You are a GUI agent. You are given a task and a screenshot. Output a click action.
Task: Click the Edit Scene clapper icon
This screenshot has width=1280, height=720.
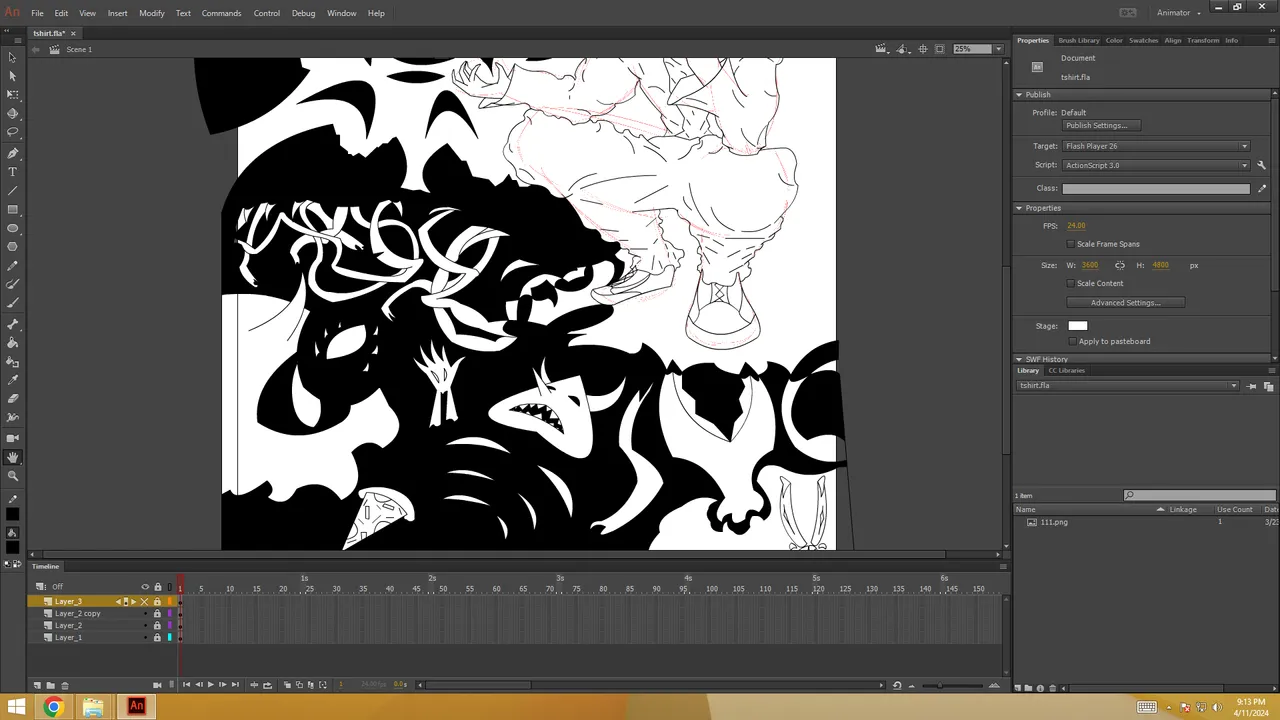pyautogui.click(x=880, y=49)
